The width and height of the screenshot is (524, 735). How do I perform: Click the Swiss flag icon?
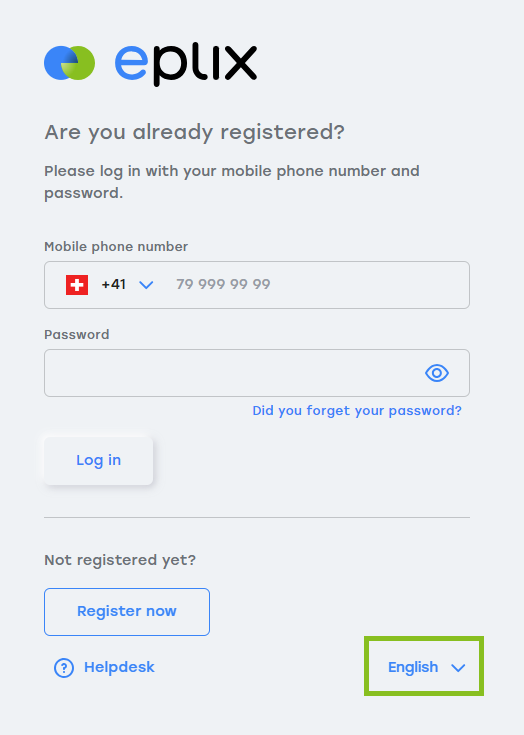coord(77,285)
